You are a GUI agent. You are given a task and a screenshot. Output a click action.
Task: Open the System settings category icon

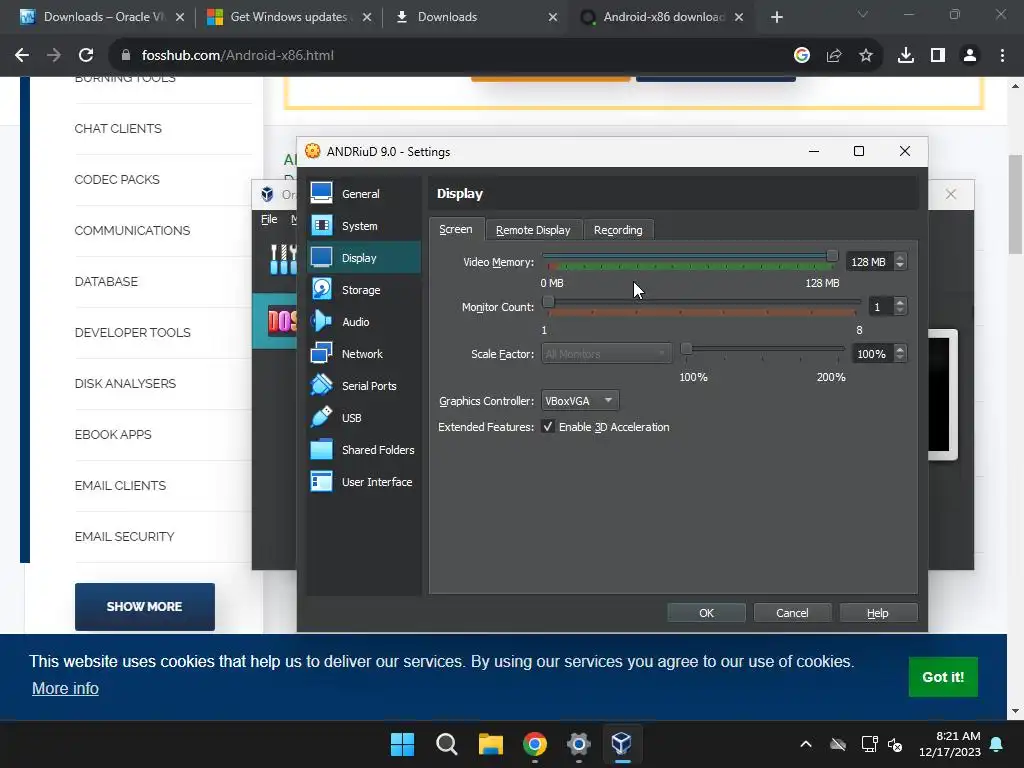(x=321, y=225)
